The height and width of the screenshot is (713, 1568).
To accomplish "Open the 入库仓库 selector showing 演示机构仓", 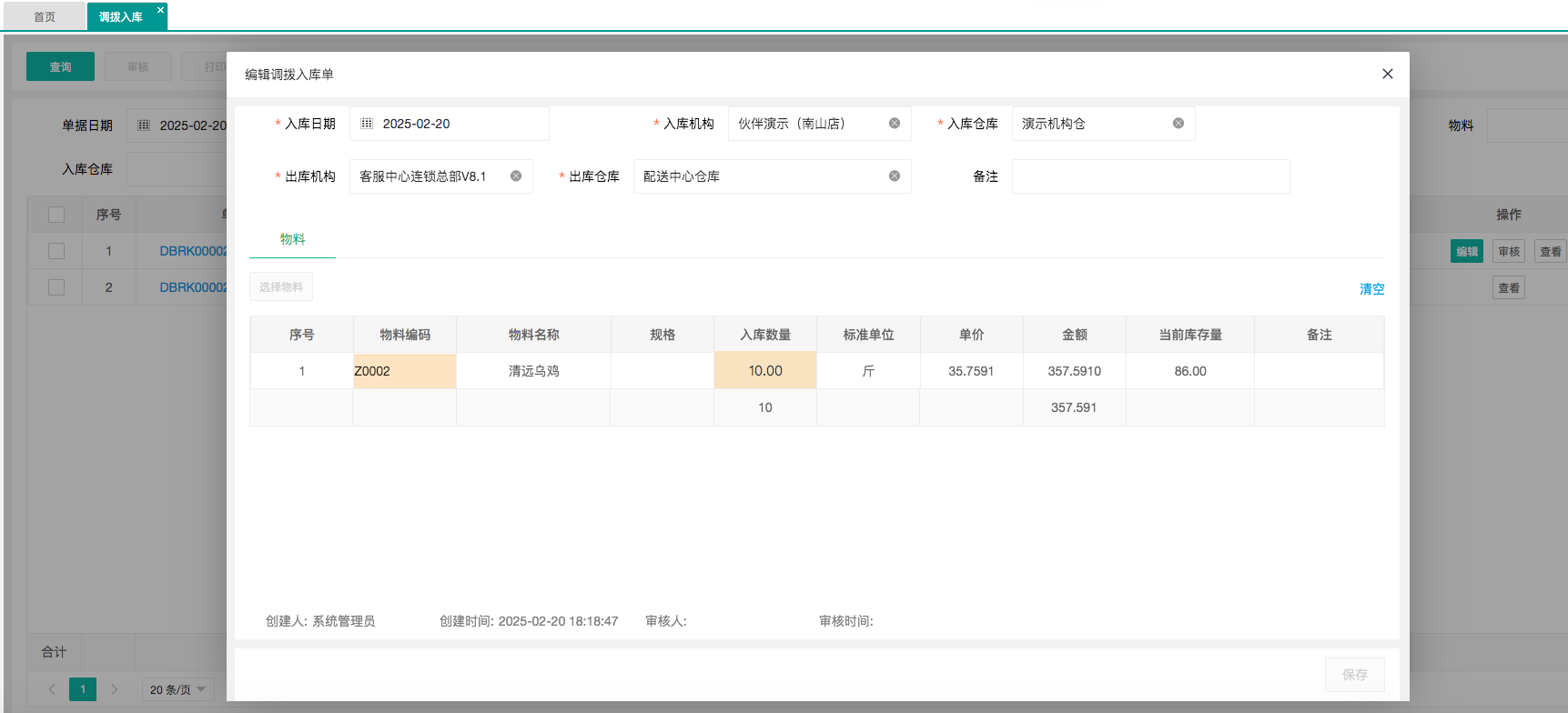I will 1092,124.
